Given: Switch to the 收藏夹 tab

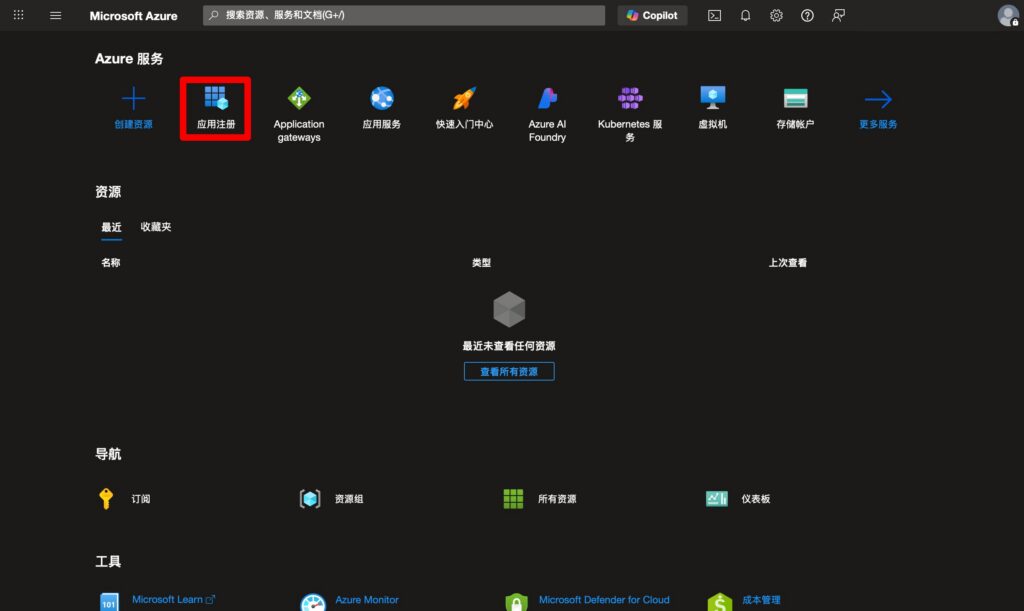Looking at the screenshot, I should 156,227.
